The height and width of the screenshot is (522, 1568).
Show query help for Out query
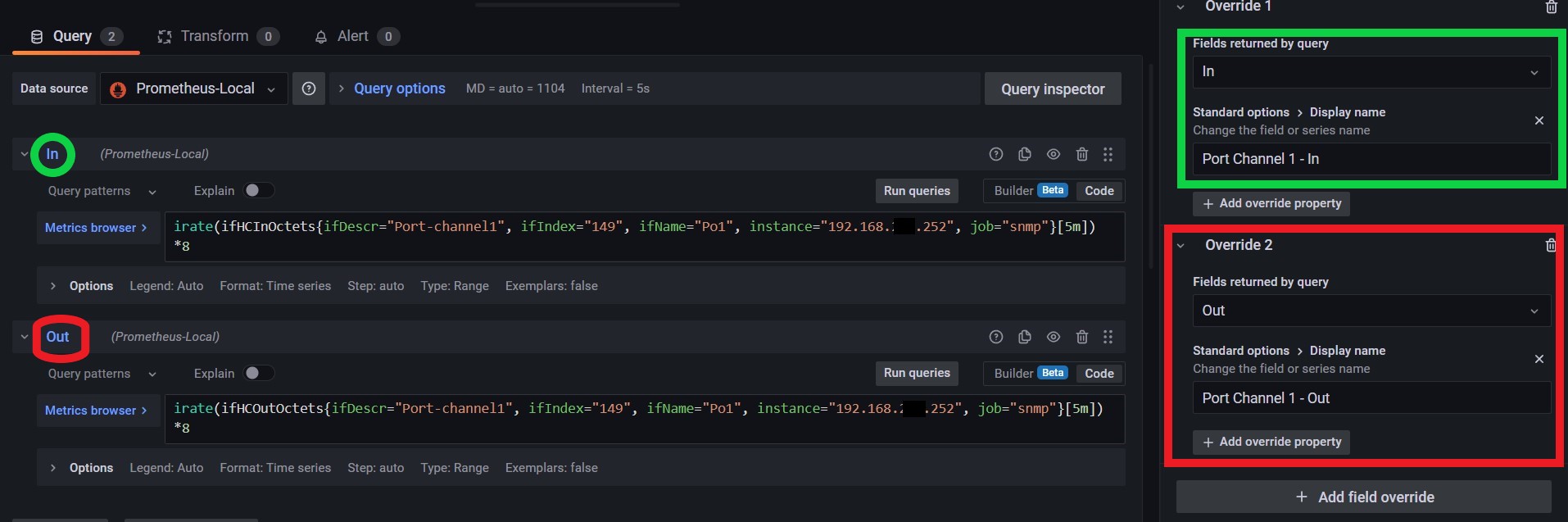(x=996, y=337)
